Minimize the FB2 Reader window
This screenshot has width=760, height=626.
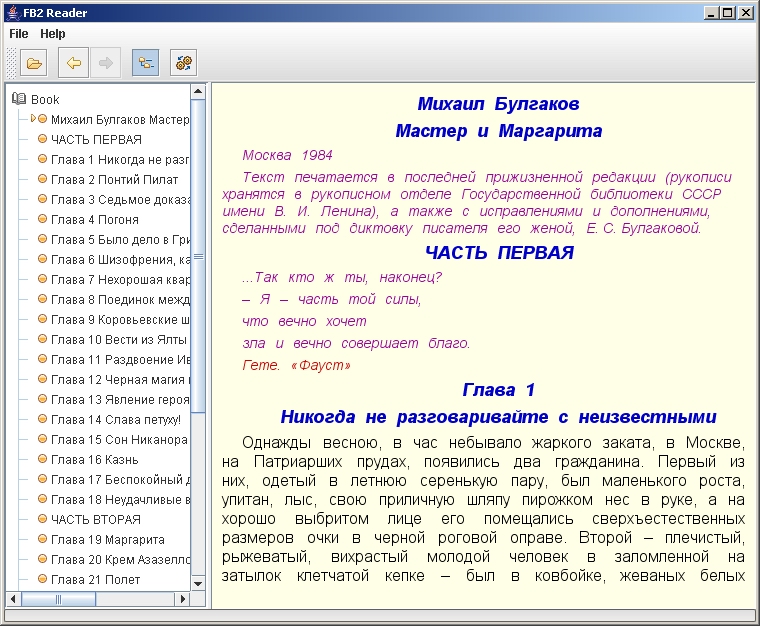pos(711,13)
